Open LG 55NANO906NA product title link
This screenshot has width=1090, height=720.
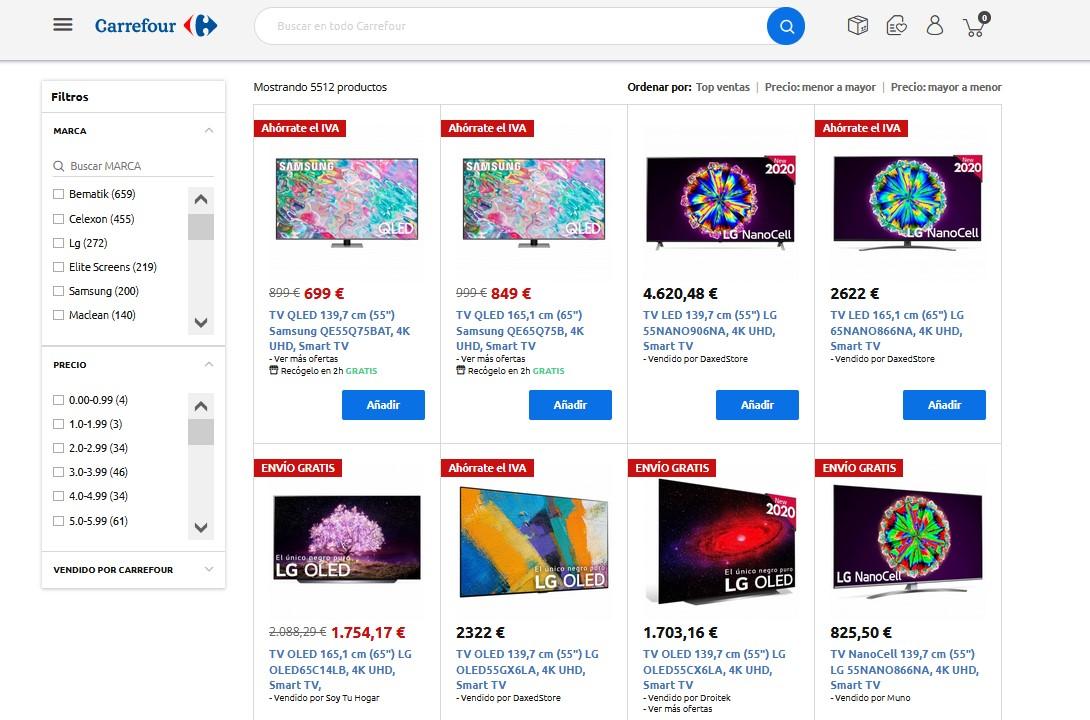710,331
